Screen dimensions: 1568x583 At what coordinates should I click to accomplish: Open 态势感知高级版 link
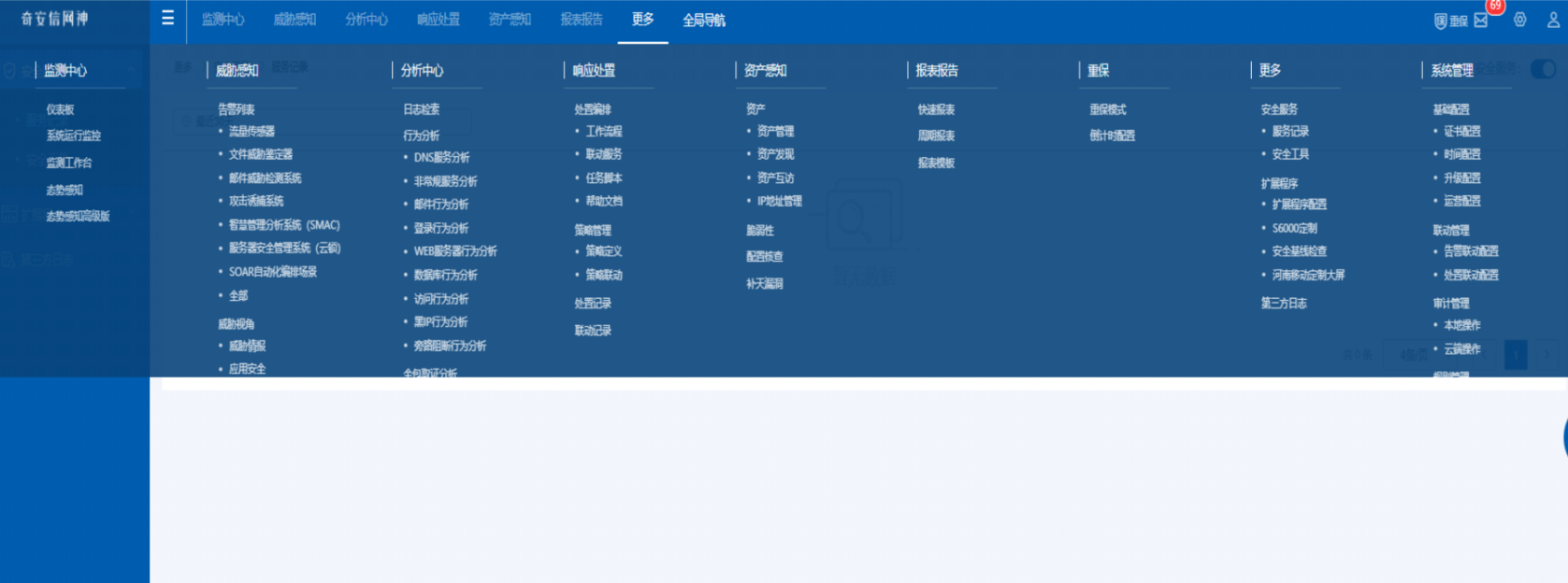[x=78, y=216]
